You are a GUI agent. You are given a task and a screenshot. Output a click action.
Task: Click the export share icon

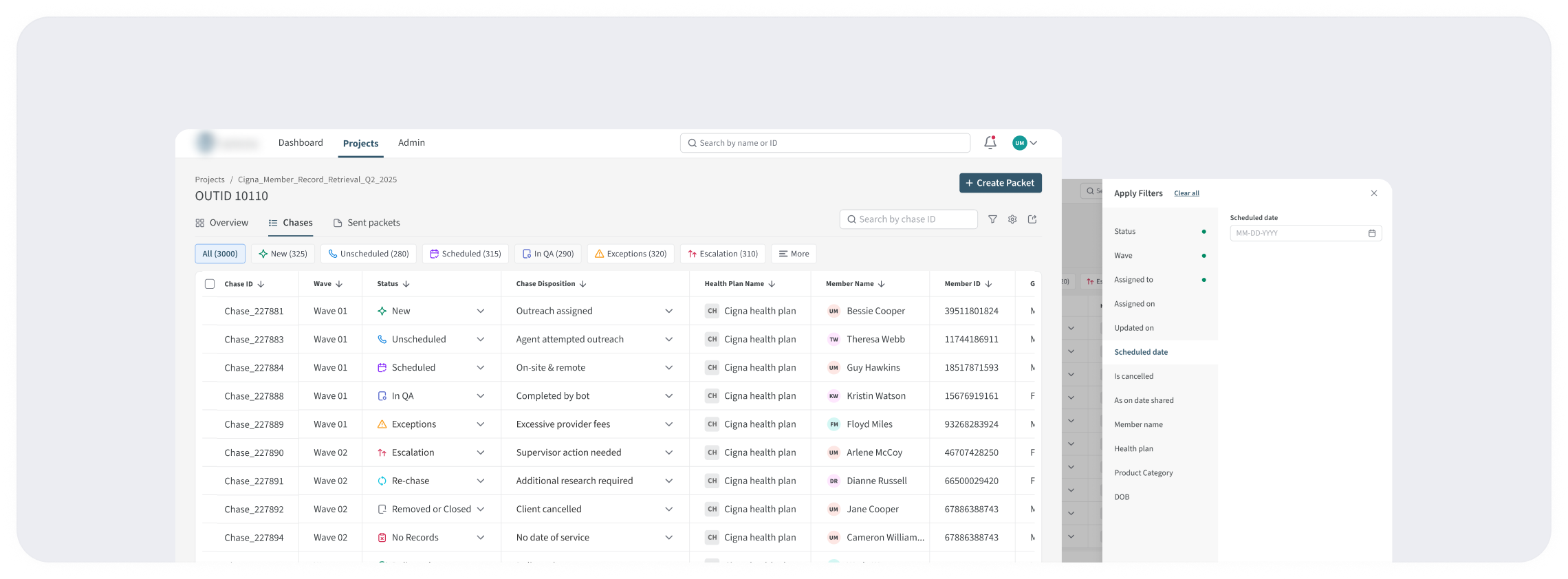(x=1032, y=219)
